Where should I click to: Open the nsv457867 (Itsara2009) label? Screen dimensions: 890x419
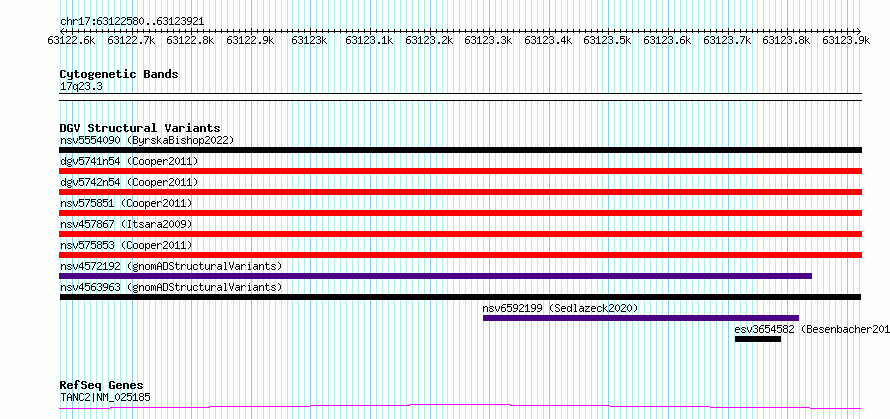coord(126,224)
